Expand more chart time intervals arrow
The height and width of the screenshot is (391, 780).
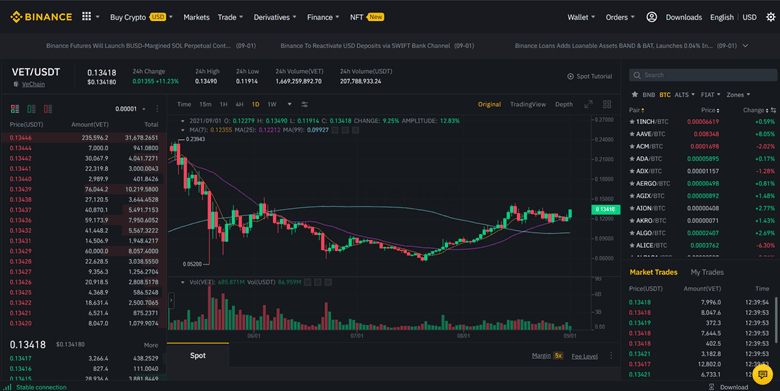coord(289,104)
